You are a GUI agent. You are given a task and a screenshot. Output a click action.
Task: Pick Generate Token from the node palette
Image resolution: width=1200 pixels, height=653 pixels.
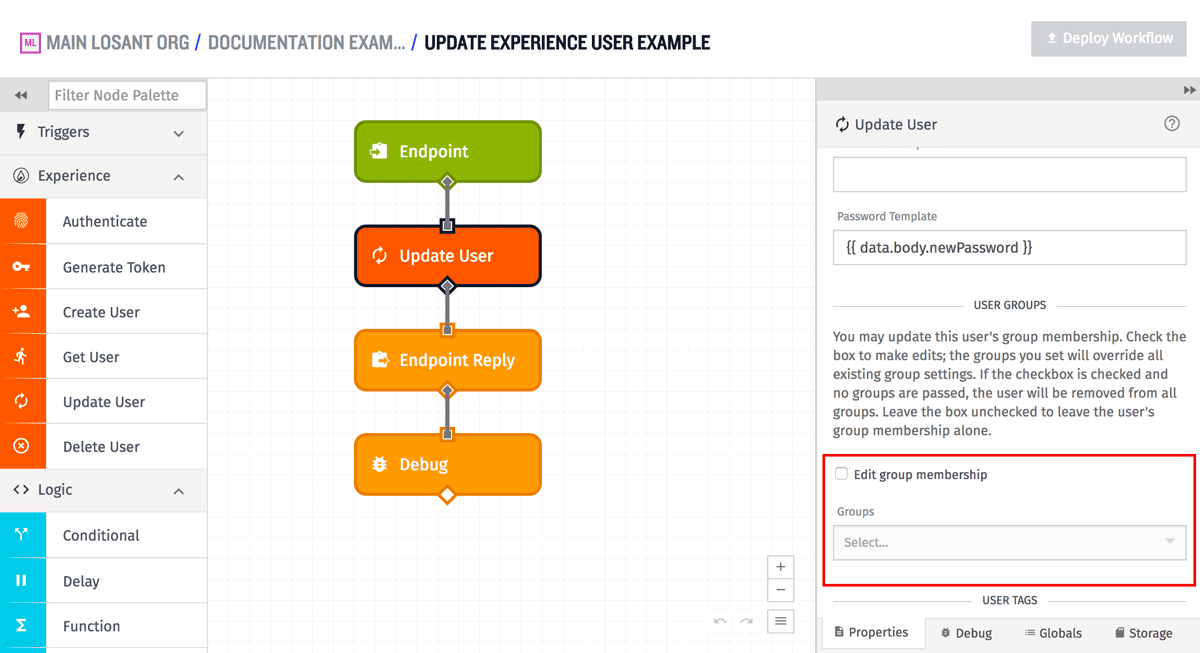104,267
